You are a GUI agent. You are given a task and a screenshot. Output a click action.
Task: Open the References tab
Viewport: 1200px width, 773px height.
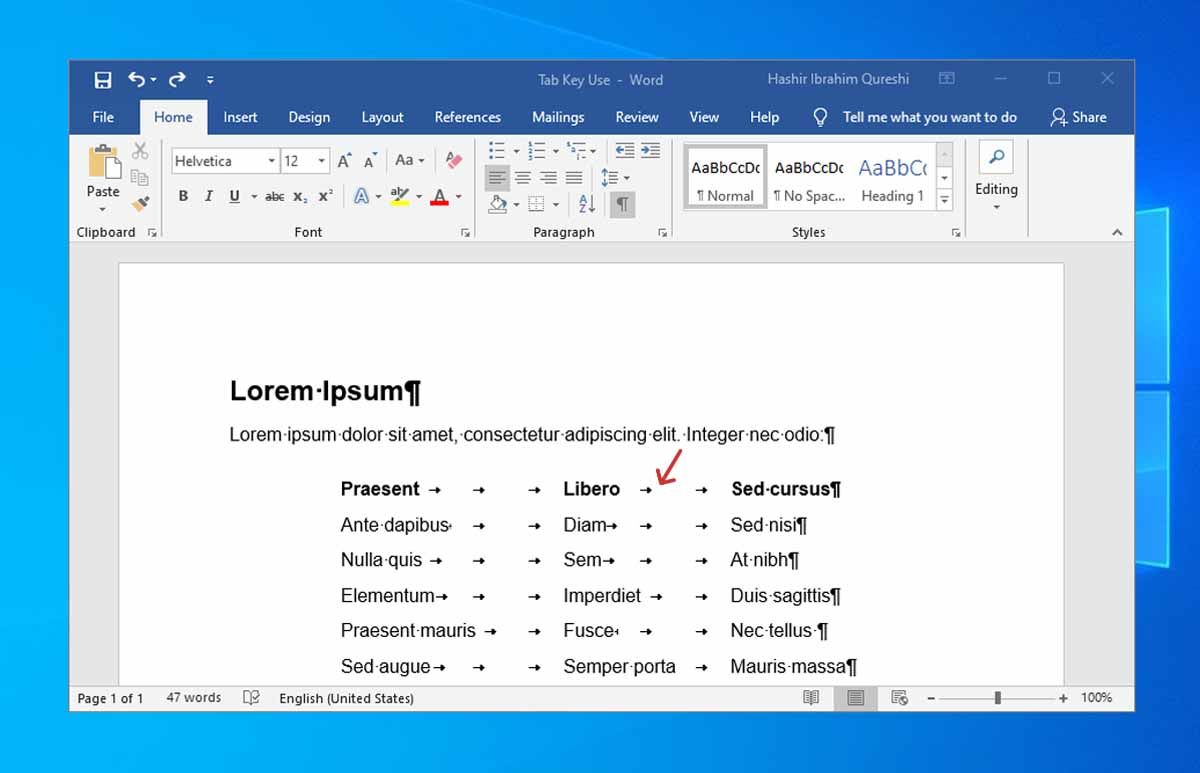tap(467, 117)
